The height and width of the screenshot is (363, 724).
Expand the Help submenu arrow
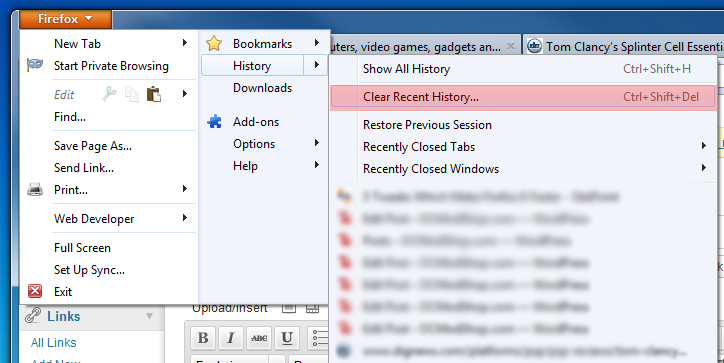(x=317, y=165)
